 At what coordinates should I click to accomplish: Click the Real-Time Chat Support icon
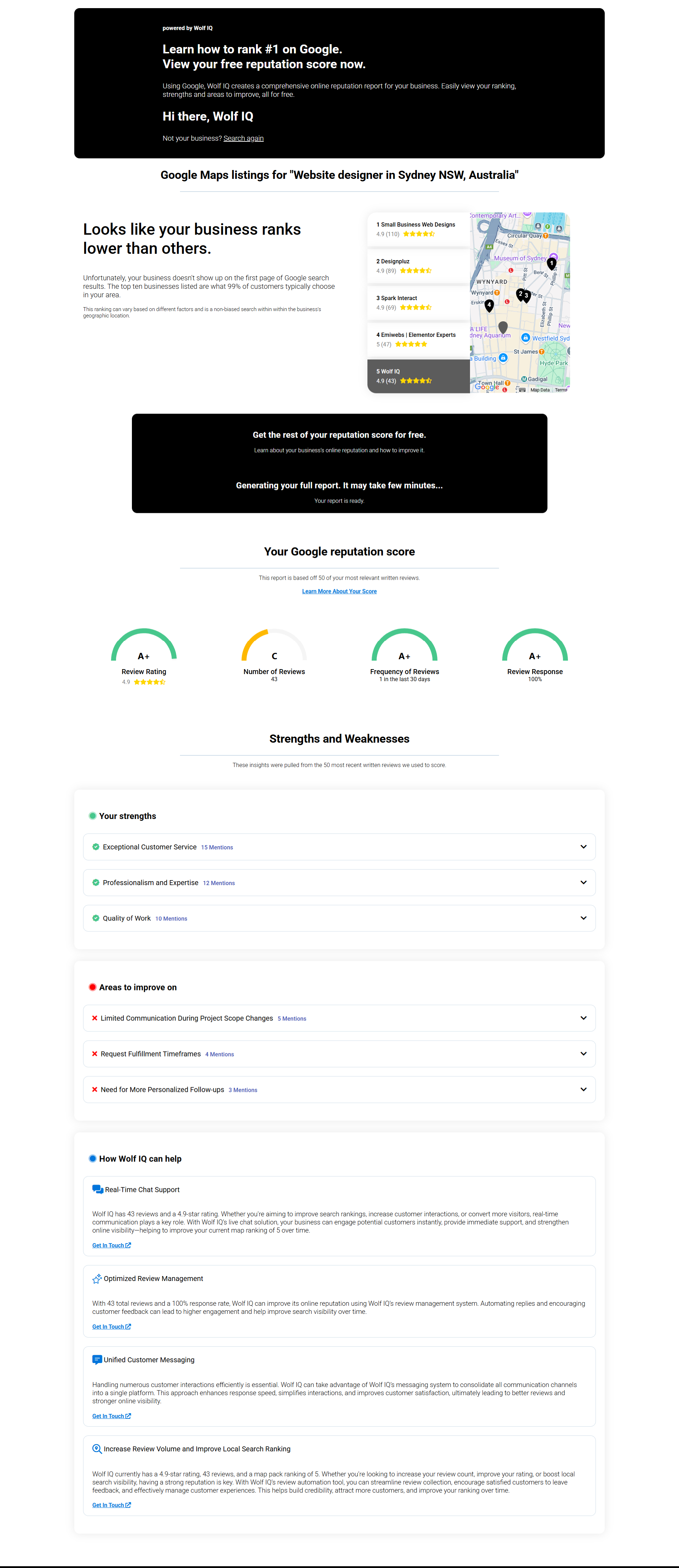98,1189
